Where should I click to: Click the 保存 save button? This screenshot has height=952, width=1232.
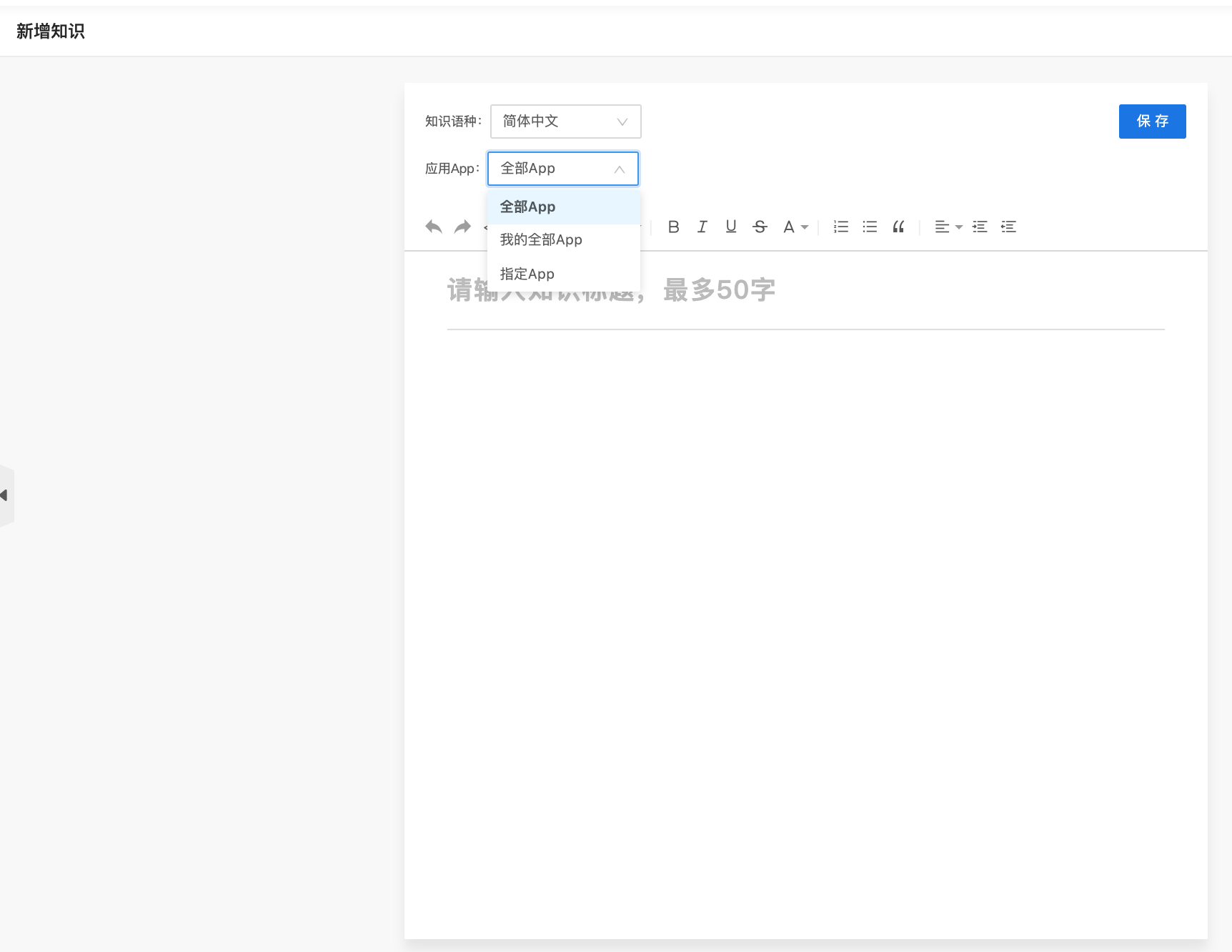(1152, 122)
